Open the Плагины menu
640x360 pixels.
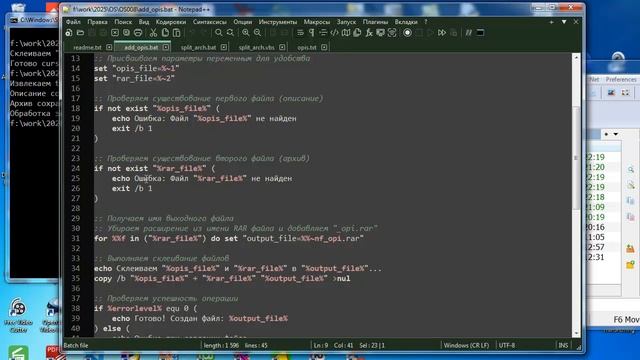375,22
